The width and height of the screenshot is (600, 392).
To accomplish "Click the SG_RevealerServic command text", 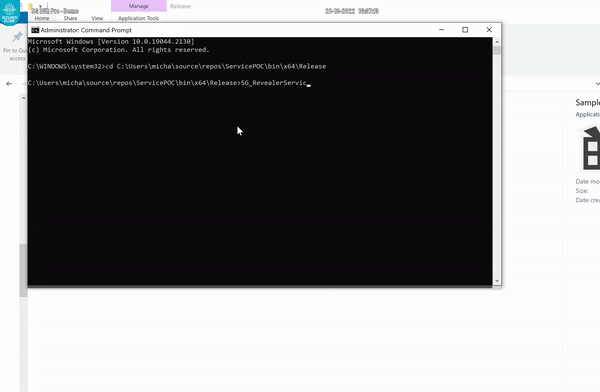I will (274, 83).
